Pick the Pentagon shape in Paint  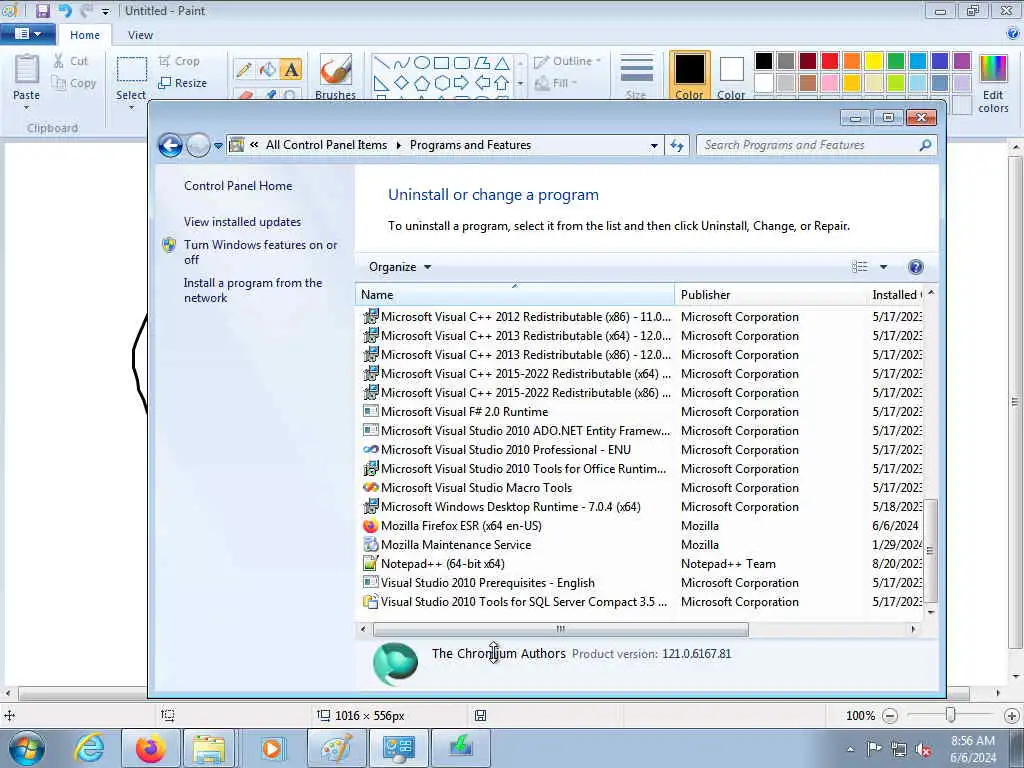(422, 83)
